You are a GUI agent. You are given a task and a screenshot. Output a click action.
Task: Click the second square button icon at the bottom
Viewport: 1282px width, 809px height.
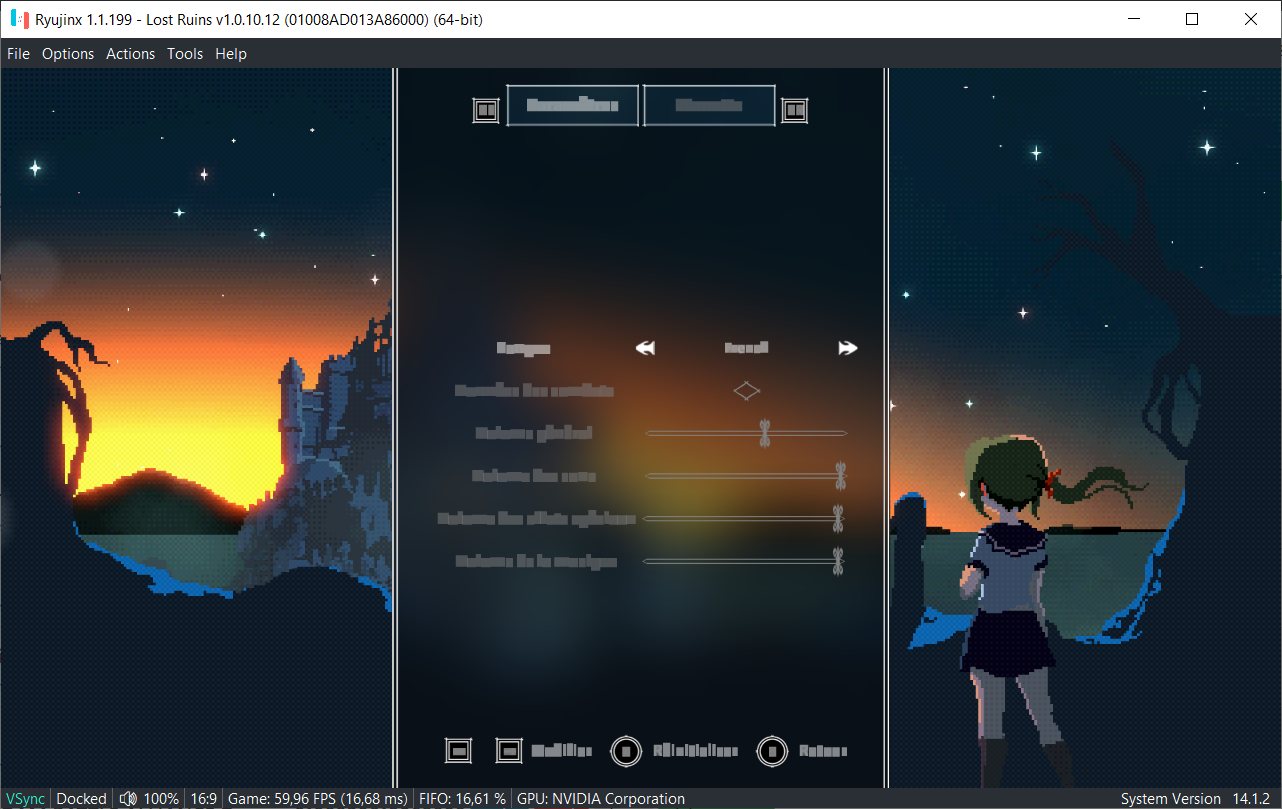pyautogui.click(x=509, y=750)
